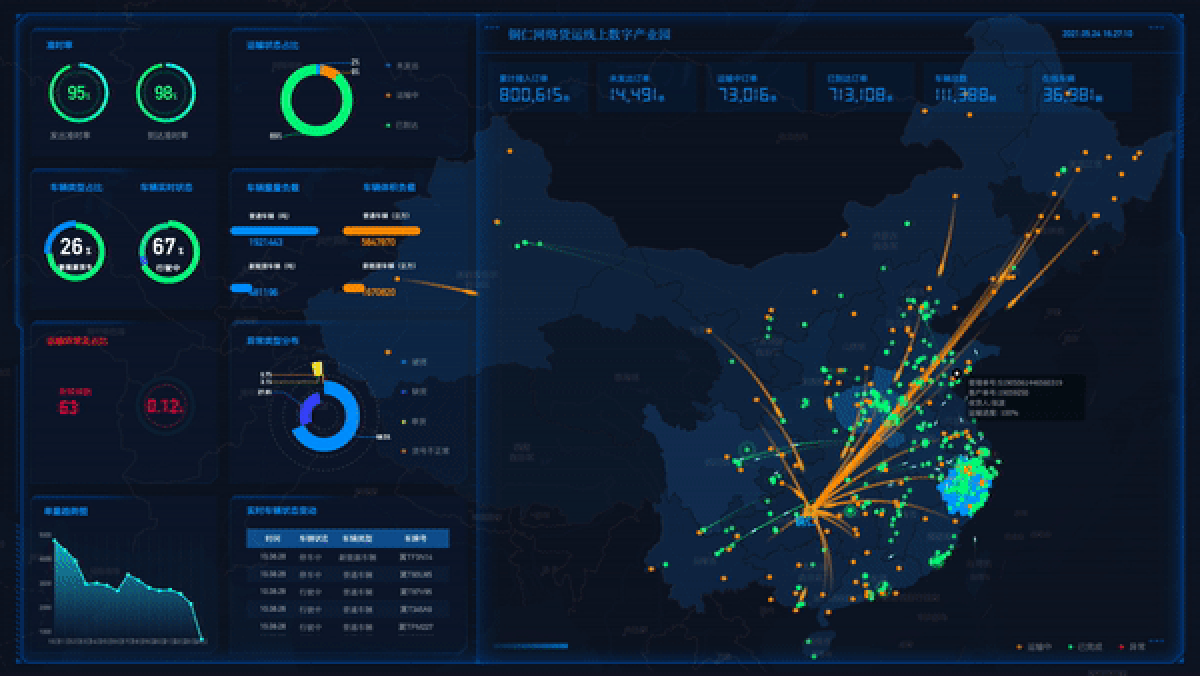Sort table by the 时间 column header
The height and width of the screenshot is (676, 1200).
click(267, 538)
